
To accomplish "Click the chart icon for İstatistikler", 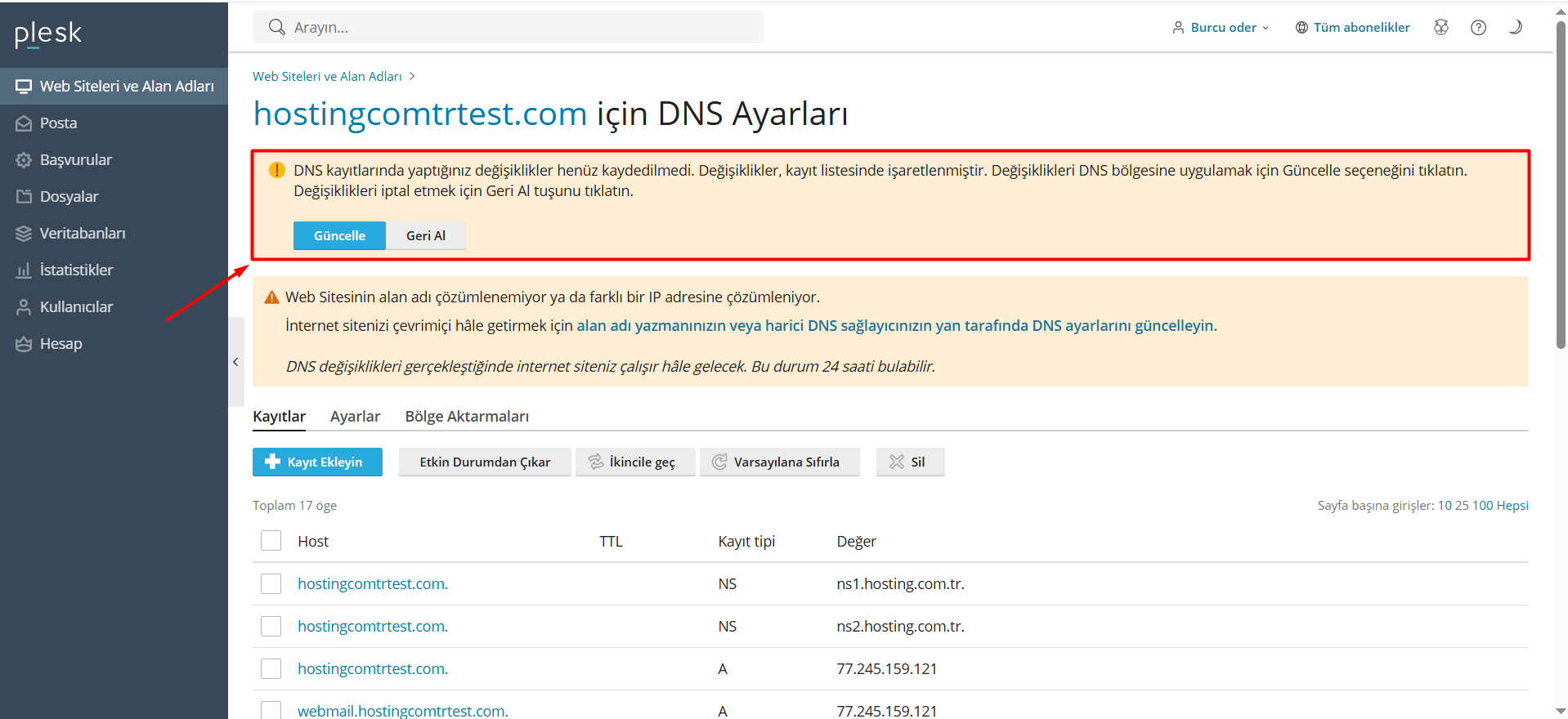I will click(x=24, y=270).
